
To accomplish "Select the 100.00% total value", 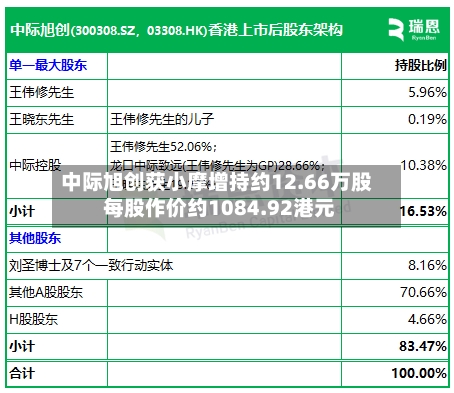I will (x=419, y=373).
